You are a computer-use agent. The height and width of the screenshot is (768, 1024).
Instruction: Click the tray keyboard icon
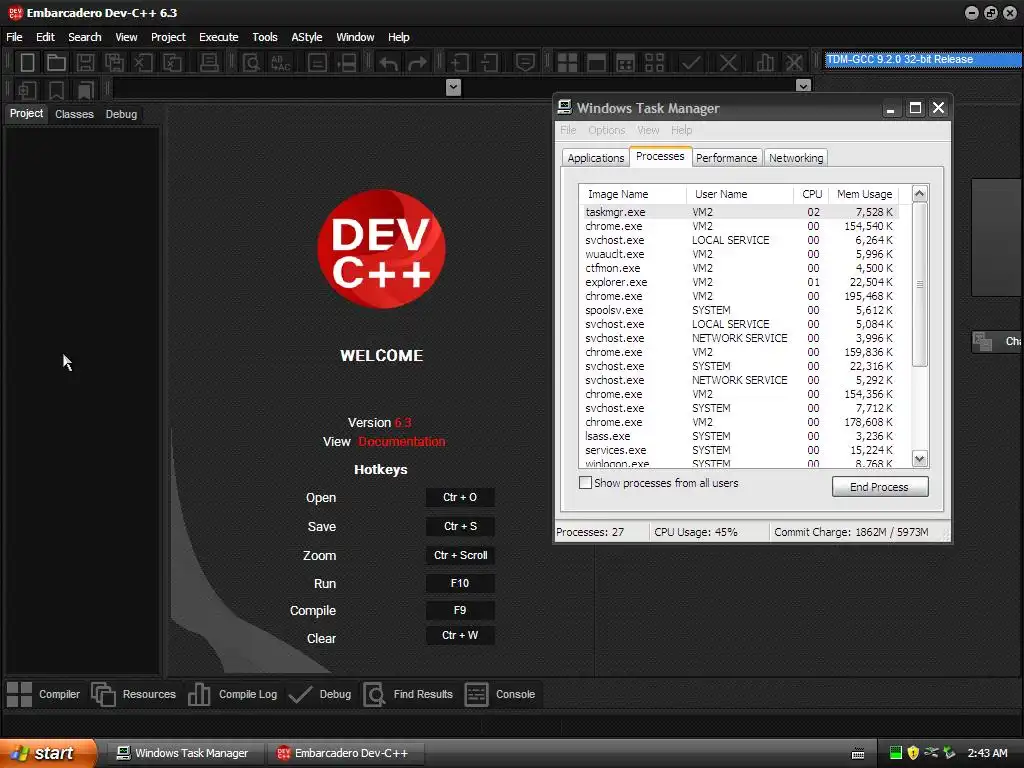[x=858, y=754]
